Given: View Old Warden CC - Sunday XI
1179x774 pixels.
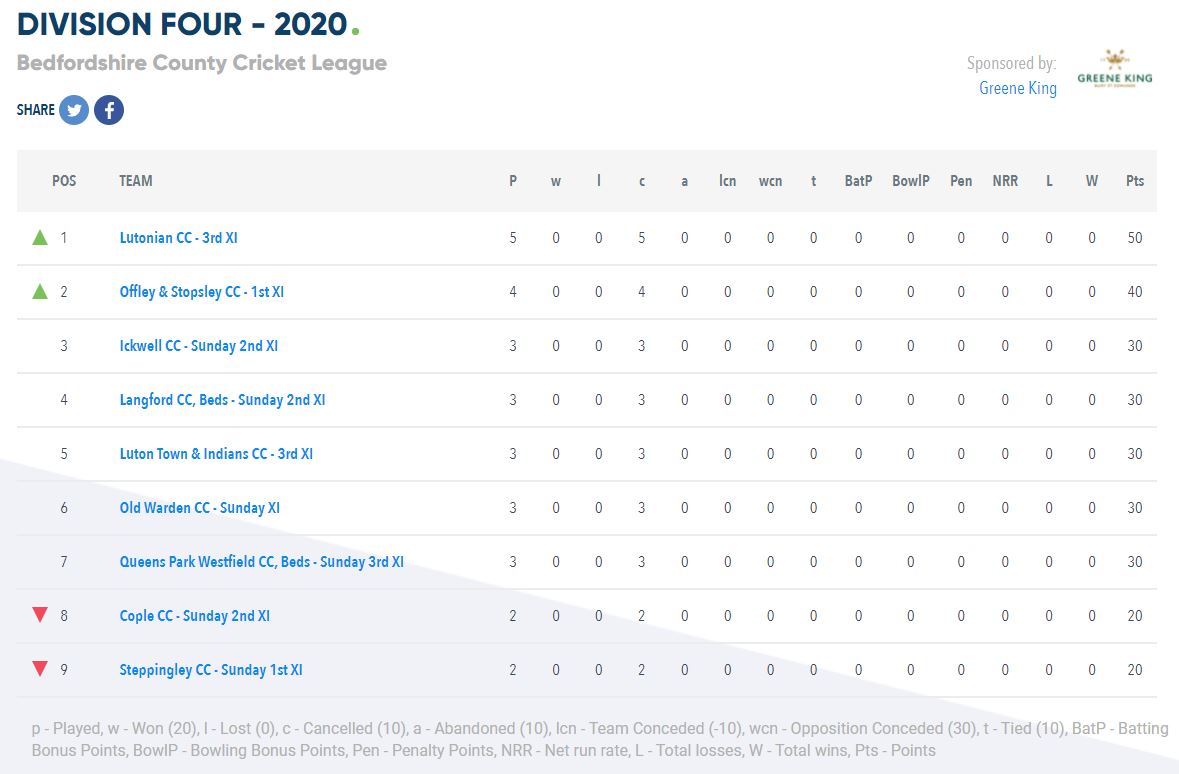Looking at the screenshot, I should (x=199, y=508).
